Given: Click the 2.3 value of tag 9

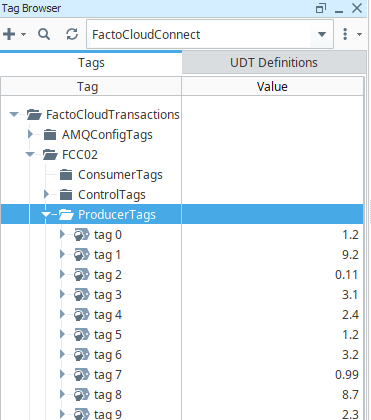Looking at the screenshot, I should (x=350, y=414).
